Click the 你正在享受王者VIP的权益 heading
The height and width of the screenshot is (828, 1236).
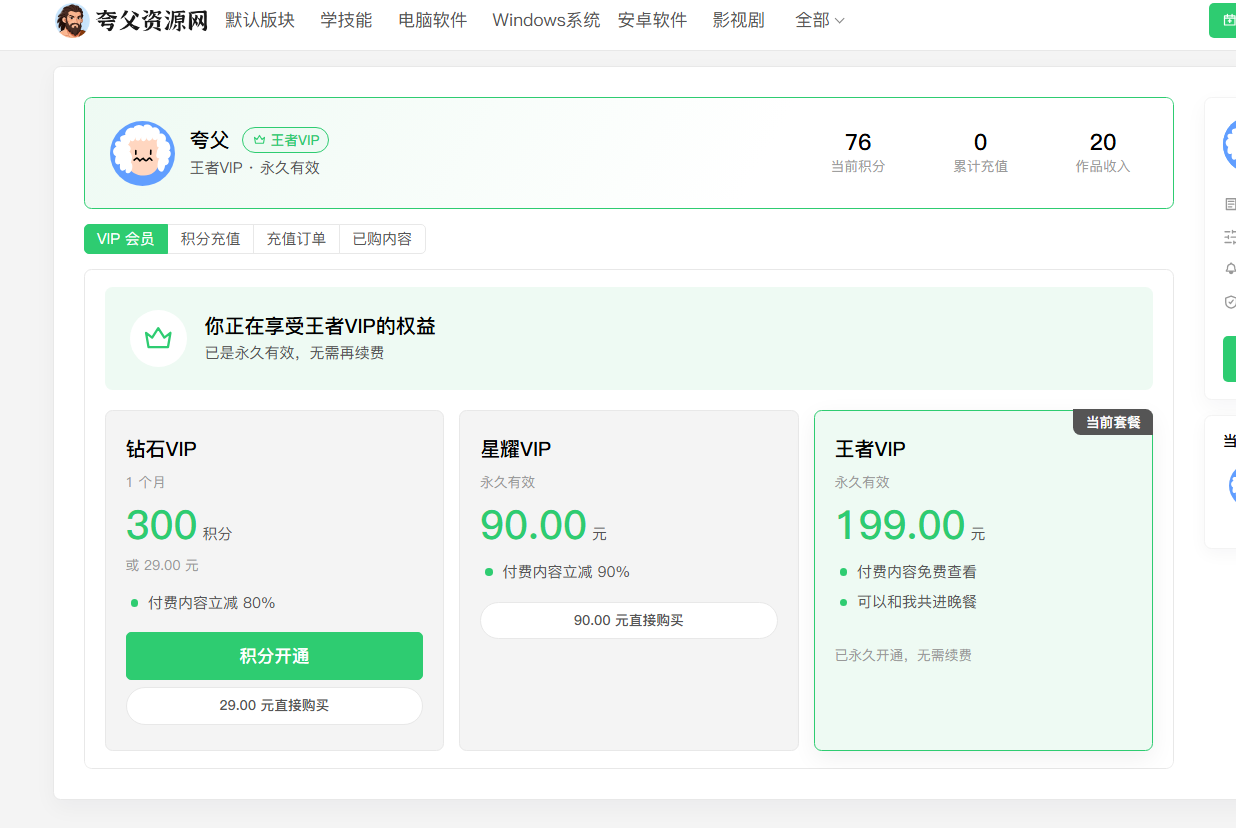[320, 326]
